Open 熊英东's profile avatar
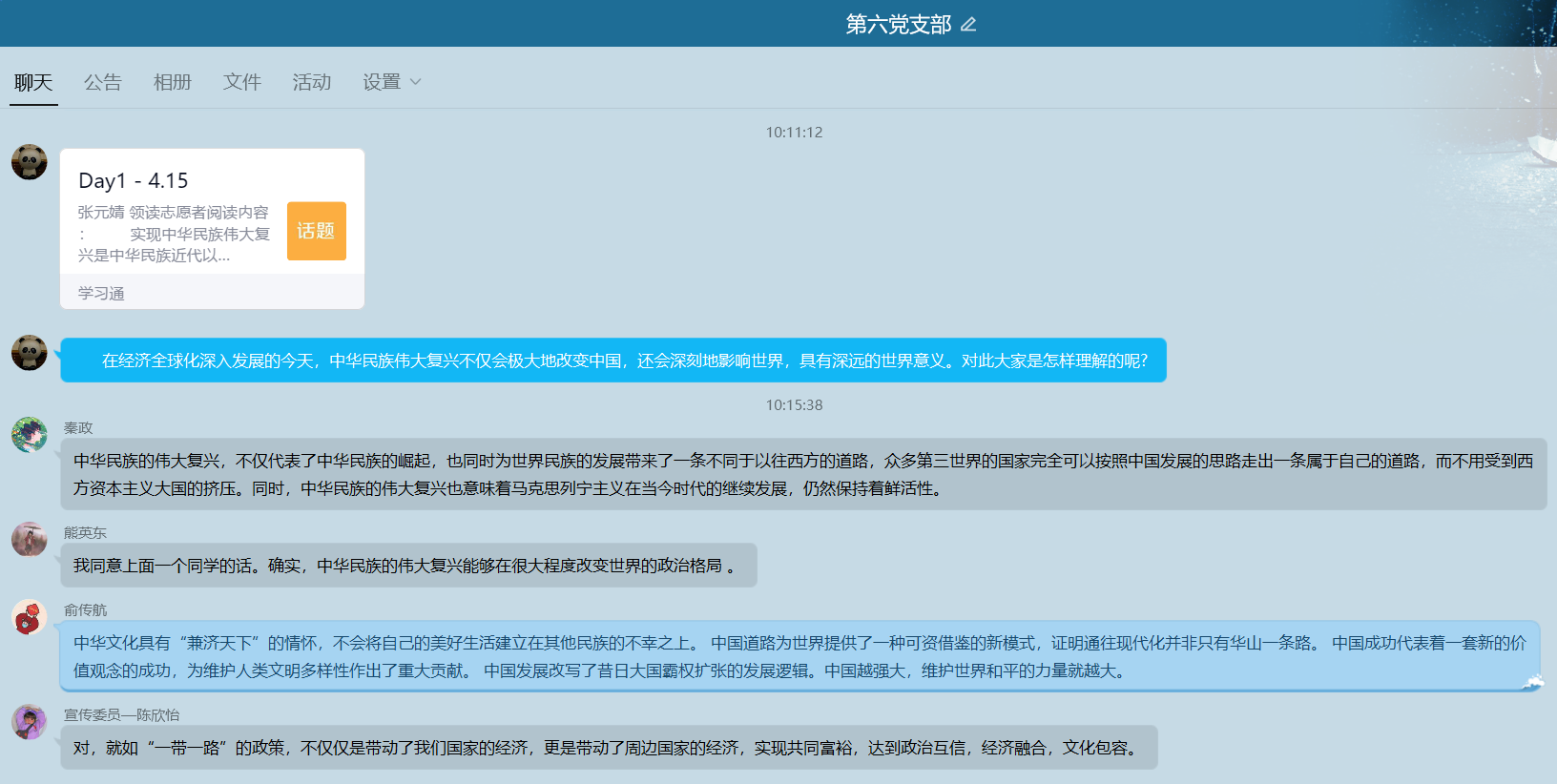Screen dimensions: 1557x784 tap(30, 540)
